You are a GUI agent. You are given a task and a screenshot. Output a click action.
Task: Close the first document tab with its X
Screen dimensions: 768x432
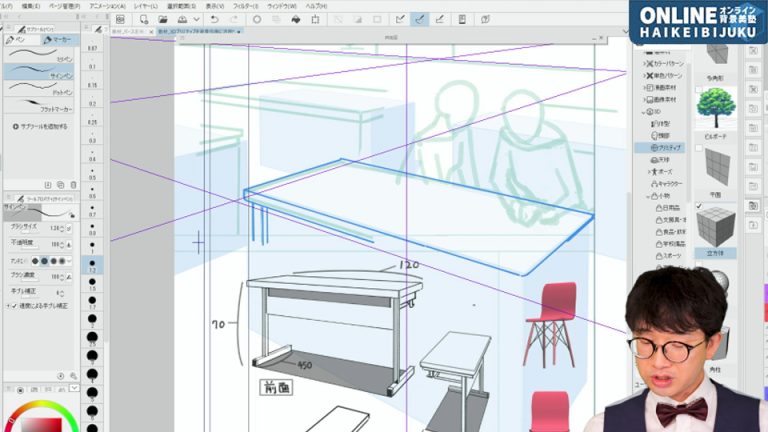pyautogui.click(x=151, y=31)
